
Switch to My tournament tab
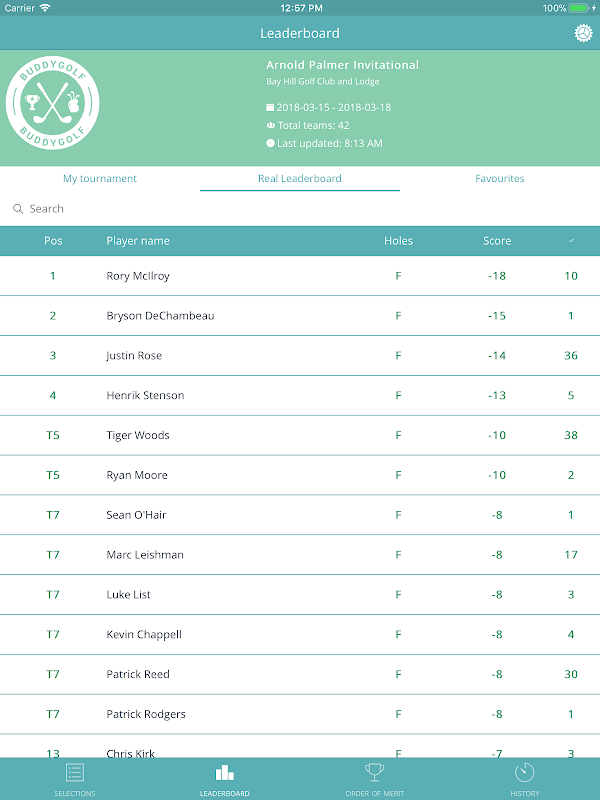[100, 179]
